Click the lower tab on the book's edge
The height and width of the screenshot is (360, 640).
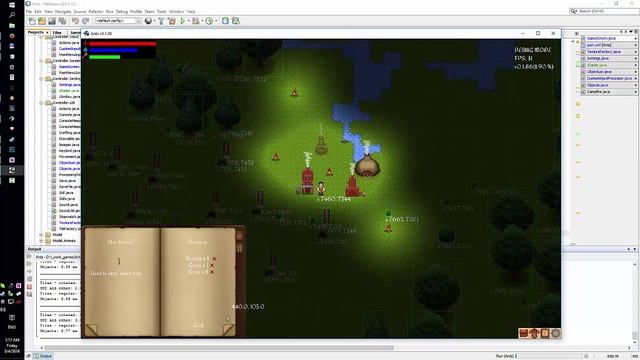[x=240, y=247]
